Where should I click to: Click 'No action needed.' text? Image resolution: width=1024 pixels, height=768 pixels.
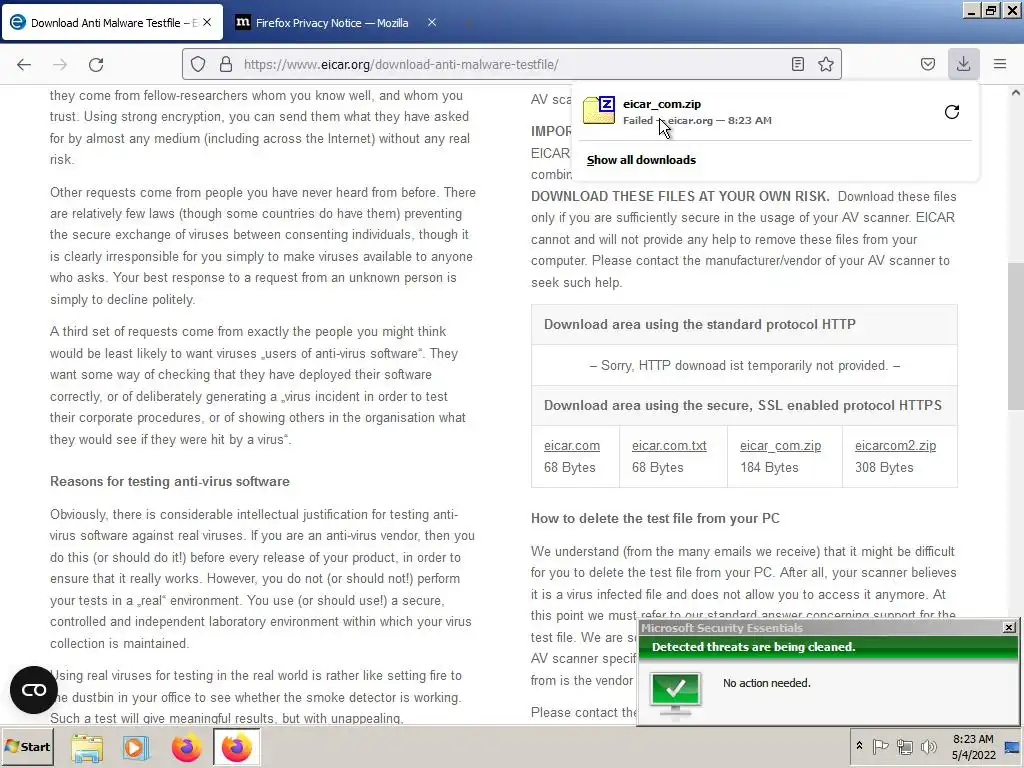[767, 682]
